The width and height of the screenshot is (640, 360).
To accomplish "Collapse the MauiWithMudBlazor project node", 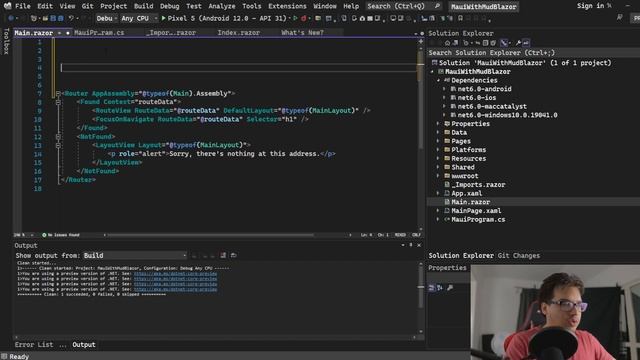I will (x=432, y=72).
